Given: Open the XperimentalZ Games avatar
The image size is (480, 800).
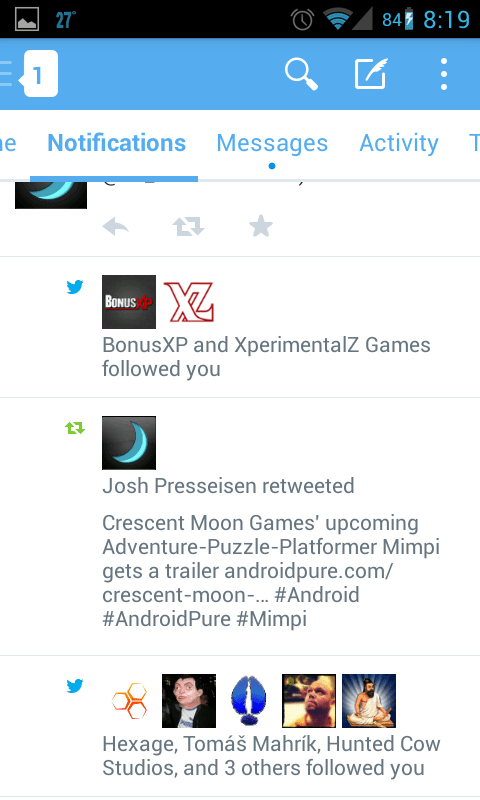Looking at the screenshot, I should coord(189,302).
